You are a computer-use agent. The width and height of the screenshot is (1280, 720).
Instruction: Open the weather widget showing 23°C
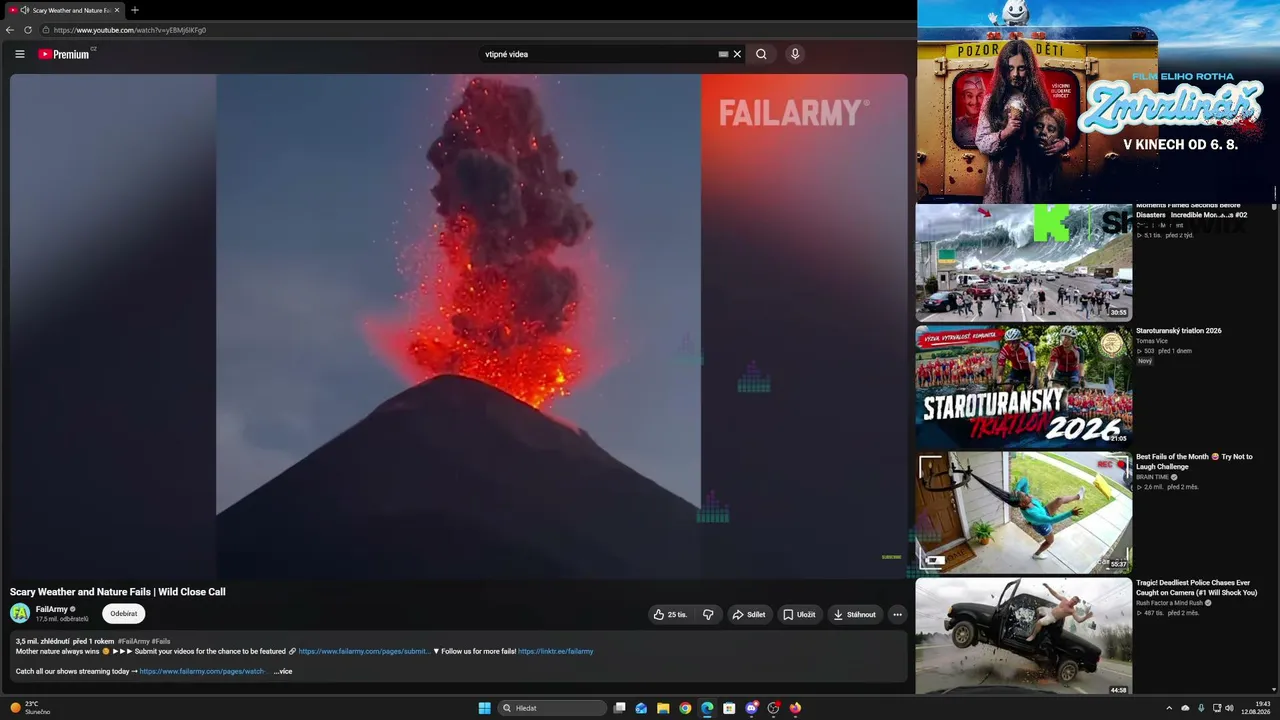pyautogui.click(x=30, y=708)
